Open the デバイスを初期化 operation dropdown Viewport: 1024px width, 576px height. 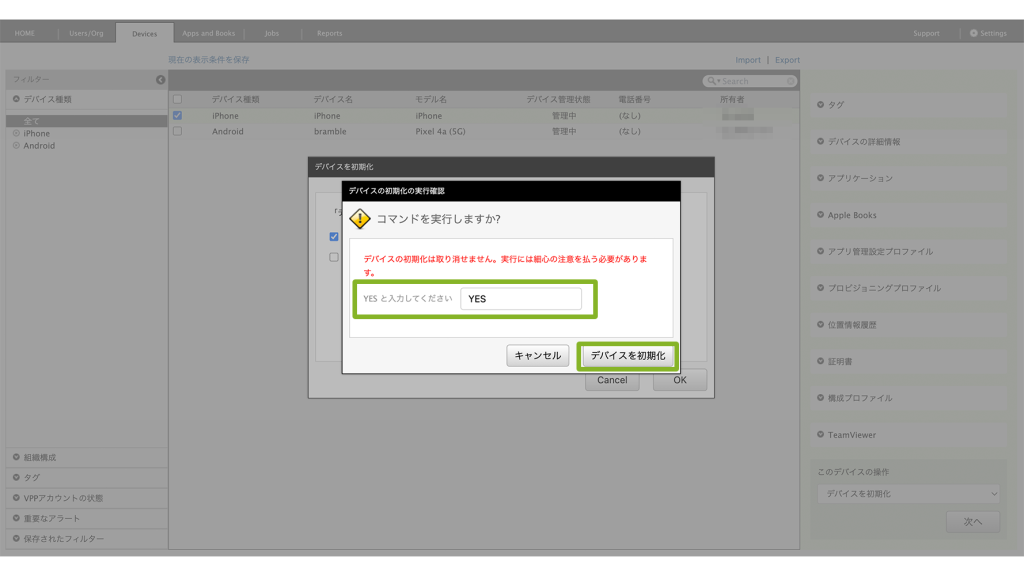[x=907, y=494]
